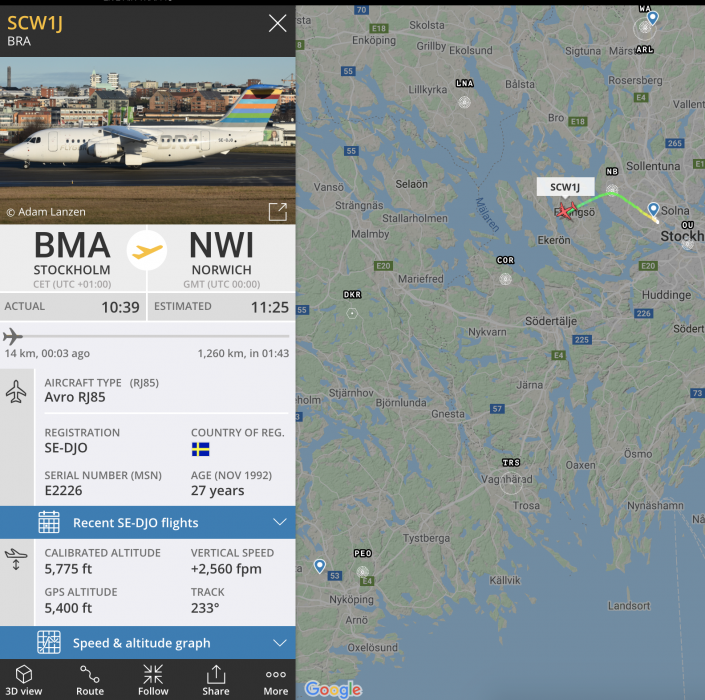This screenshot has height=700, width=705.
Task: Open aircraft photo in external link
Action: pos(277,211)
